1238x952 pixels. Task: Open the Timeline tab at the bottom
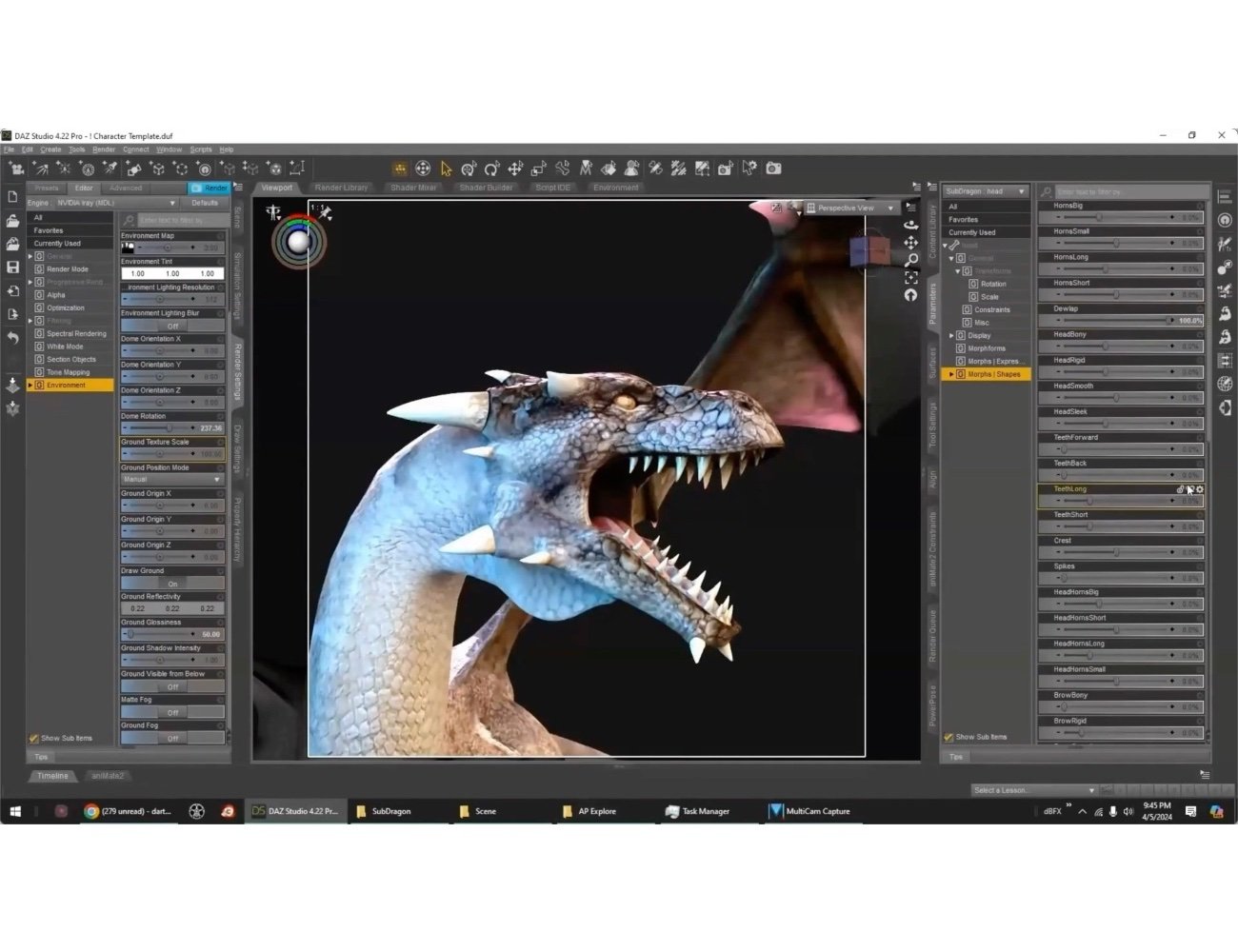click(52, 776)
